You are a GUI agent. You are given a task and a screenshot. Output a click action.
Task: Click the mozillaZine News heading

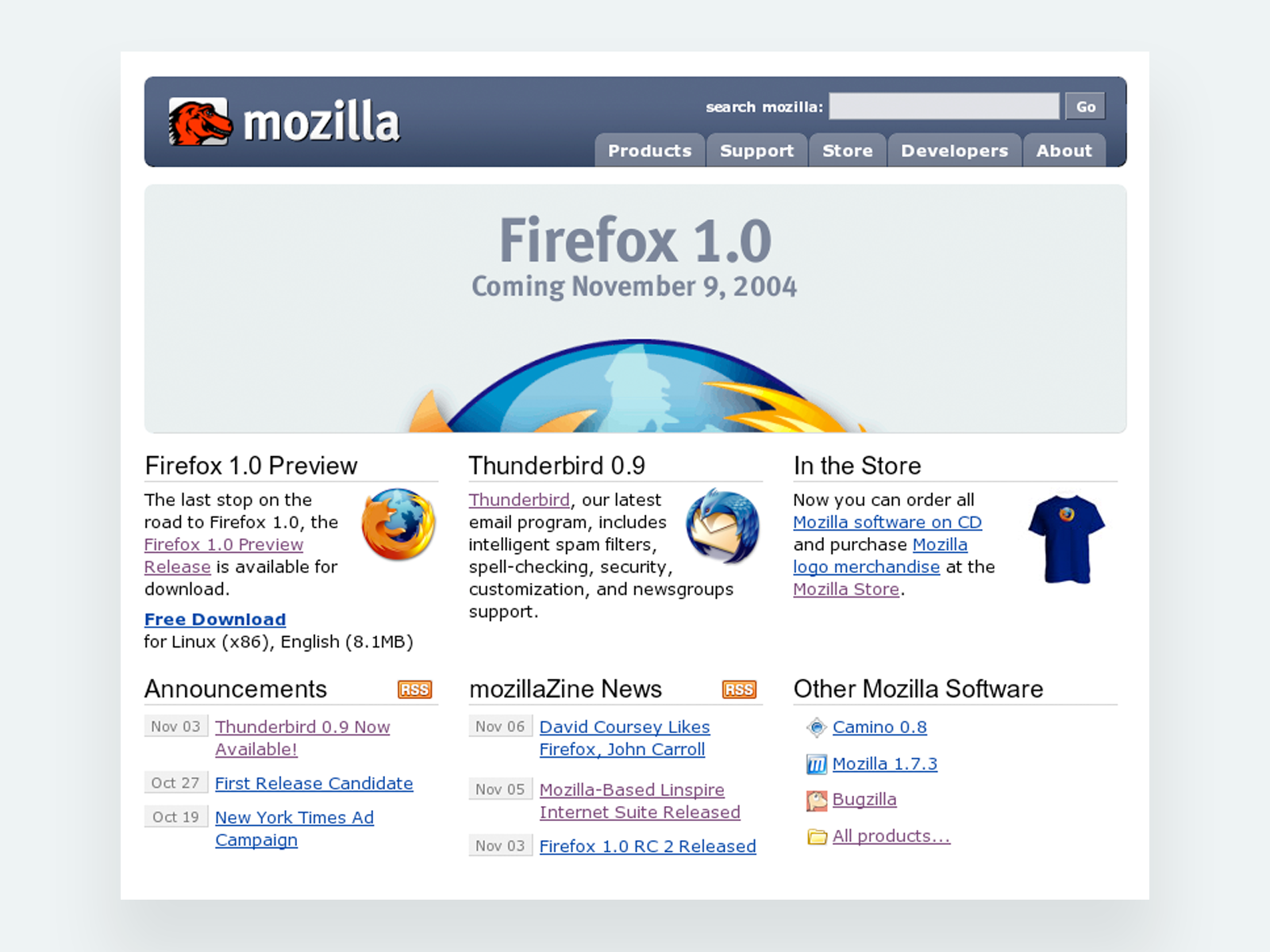coord(565,689)
